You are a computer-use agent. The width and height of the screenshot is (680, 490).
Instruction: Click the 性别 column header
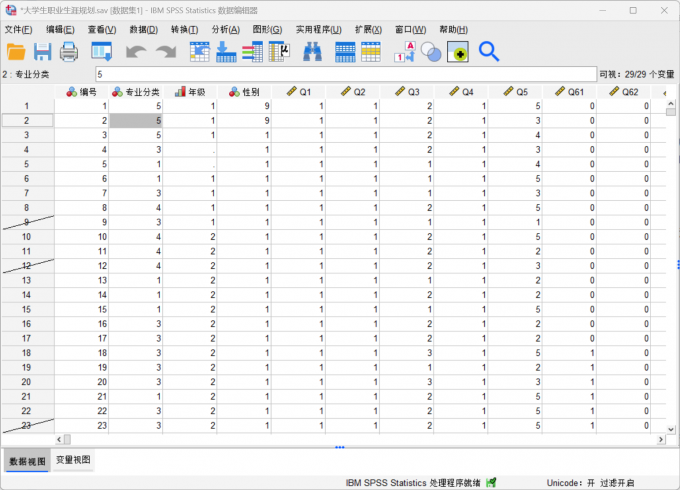pyautogui.click(x=245, y=92)
